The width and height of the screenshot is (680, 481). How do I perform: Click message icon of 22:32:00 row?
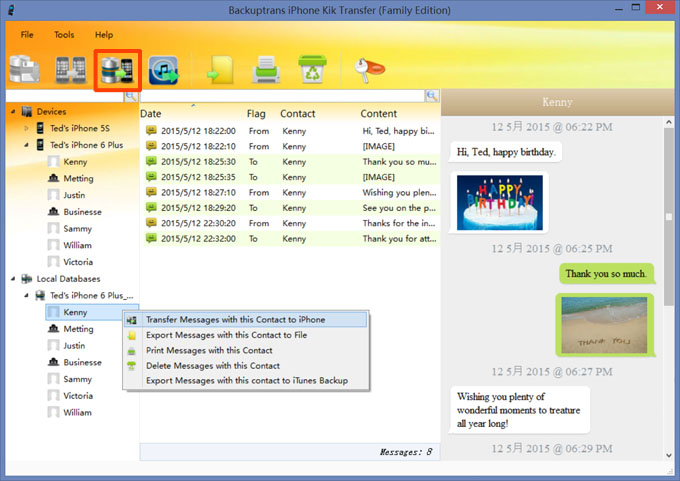[151, 238]
